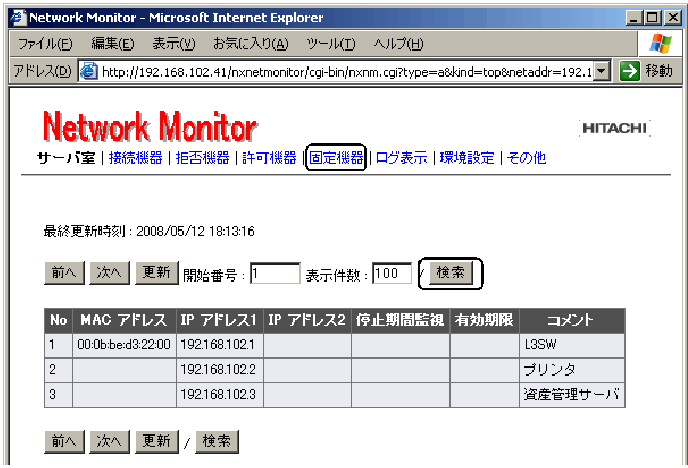Click the top 前へ button
The image size is (688, 468).
tap(64, 273)
